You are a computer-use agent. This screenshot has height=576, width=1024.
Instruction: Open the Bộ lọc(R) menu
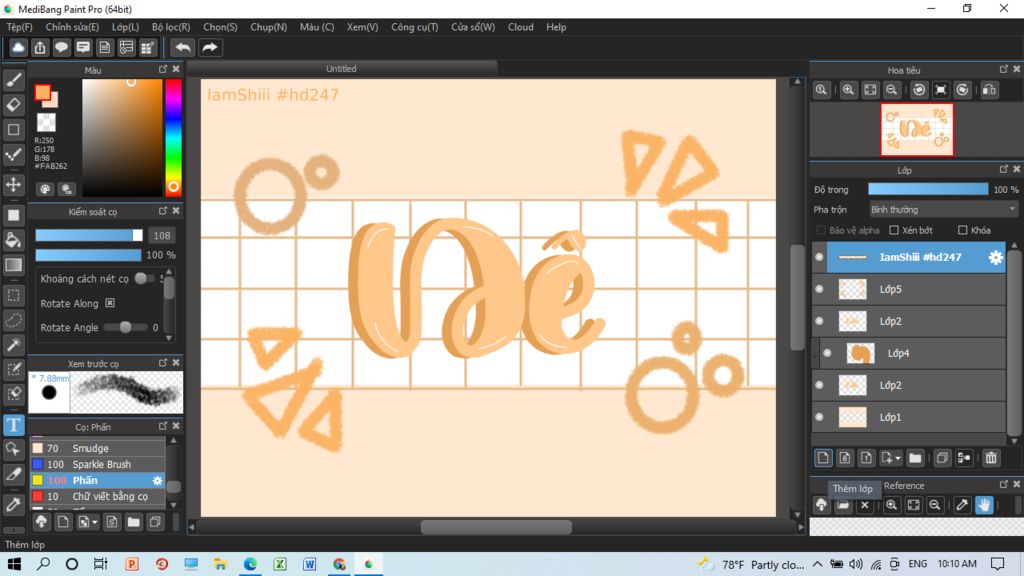click(x=170, y=27)
